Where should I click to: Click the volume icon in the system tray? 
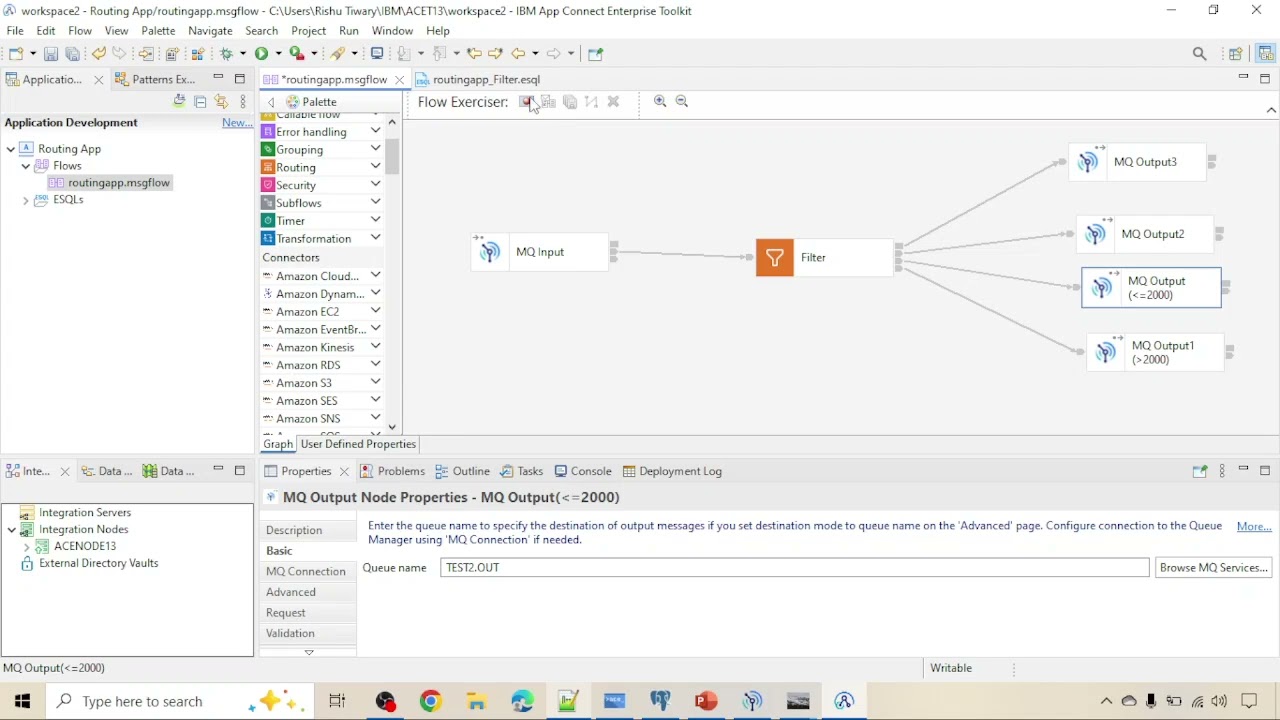click(1219, 701)
